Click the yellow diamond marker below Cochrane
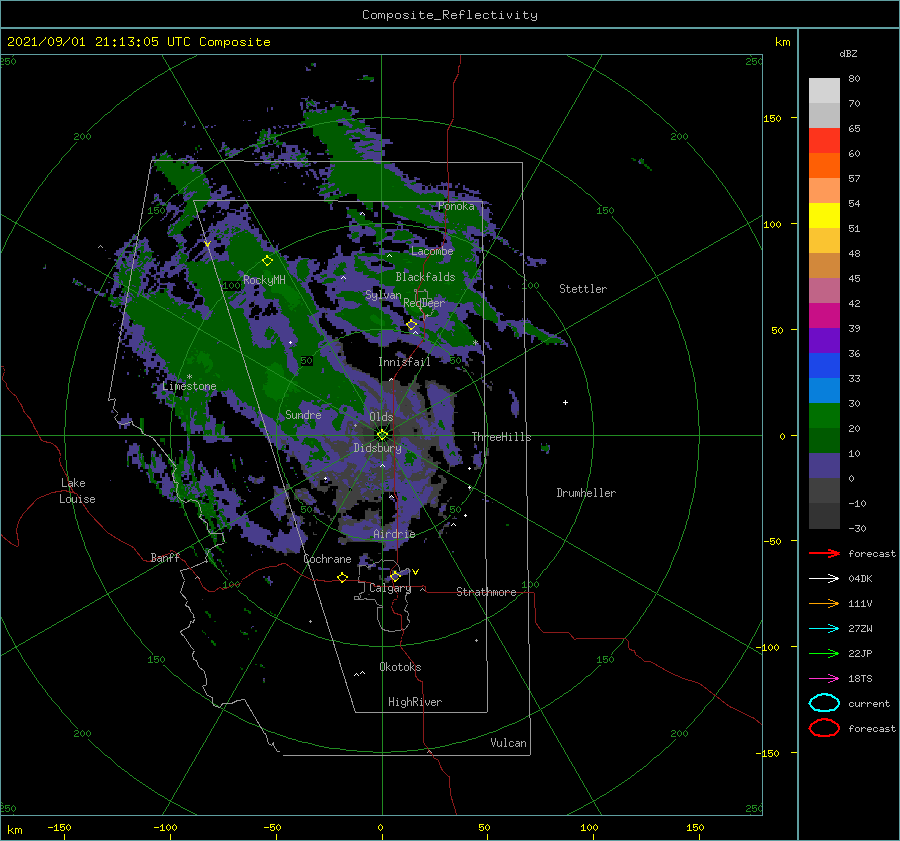Viewport: 900px width, 841px height. coord(343,577)
